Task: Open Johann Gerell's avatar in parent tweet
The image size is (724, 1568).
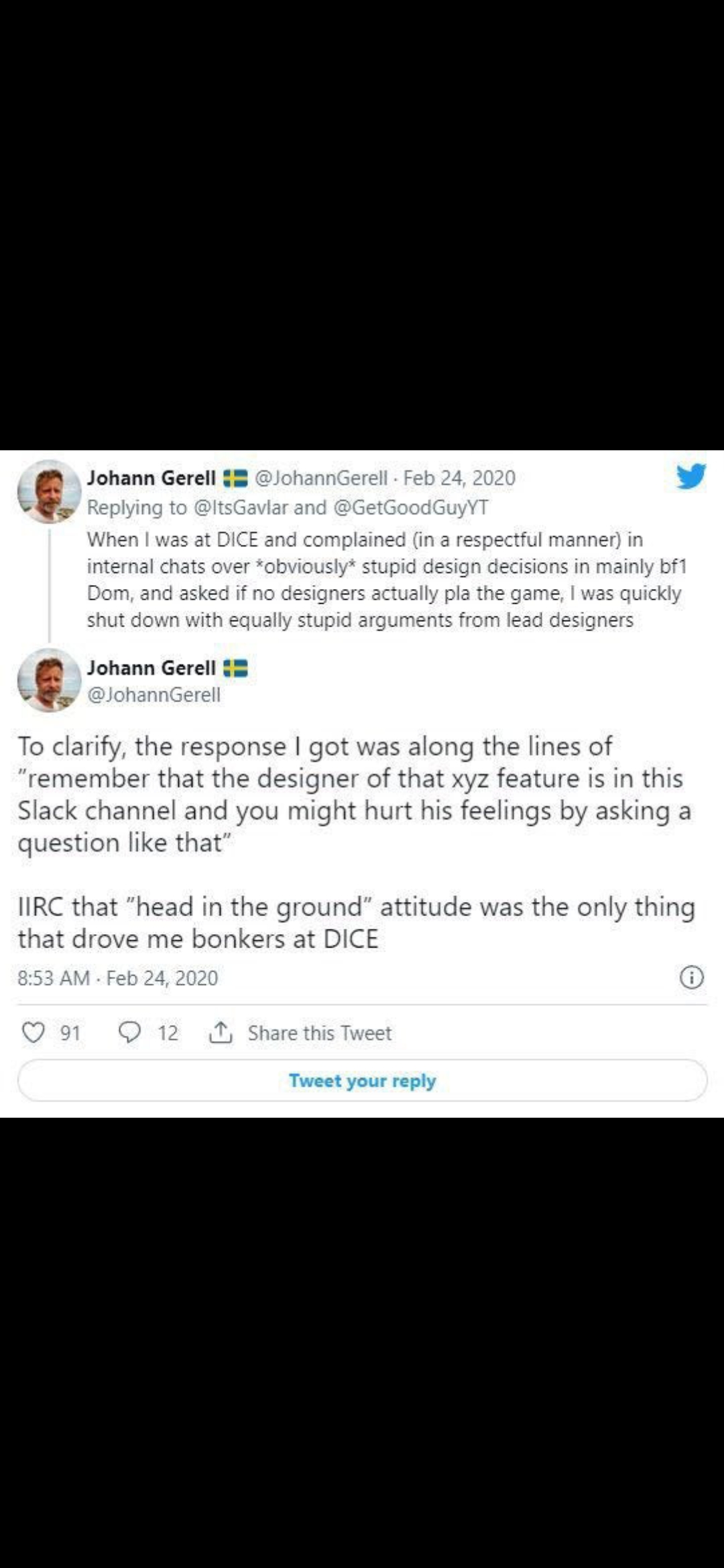Action: [x=48, y=491]
